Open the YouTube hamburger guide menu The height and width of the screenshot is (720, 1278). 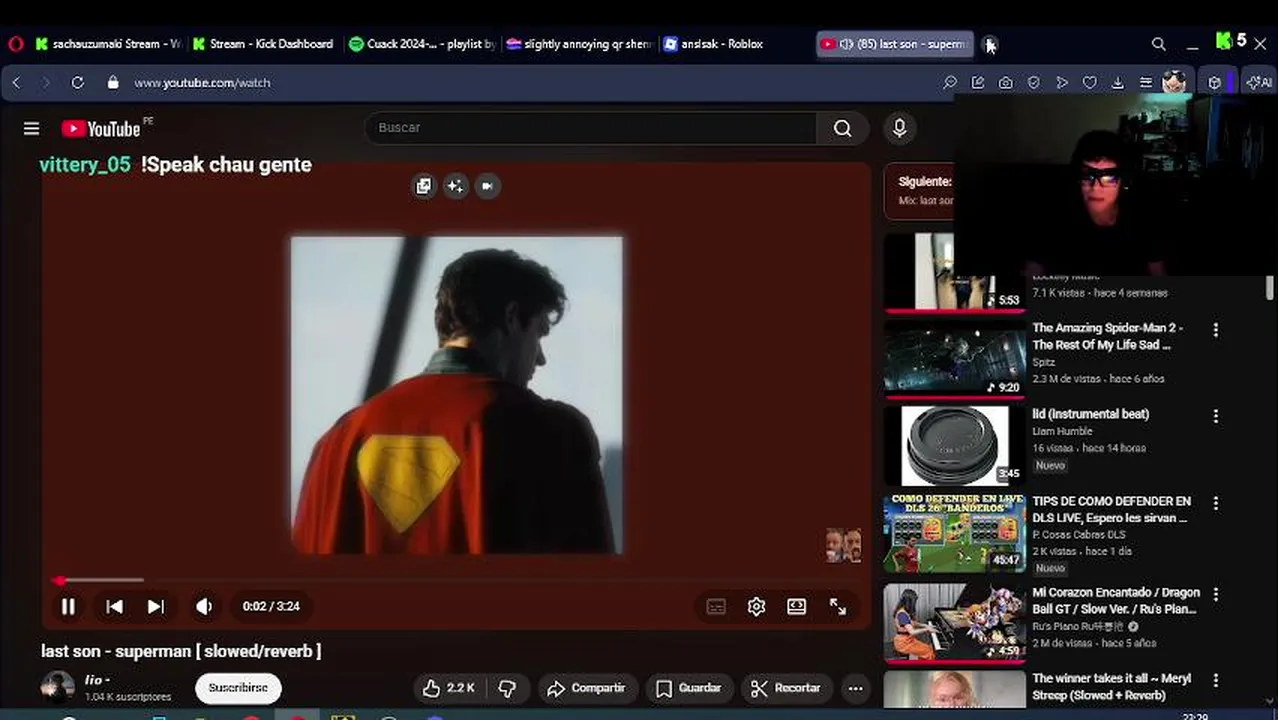(x=31, y=128)
